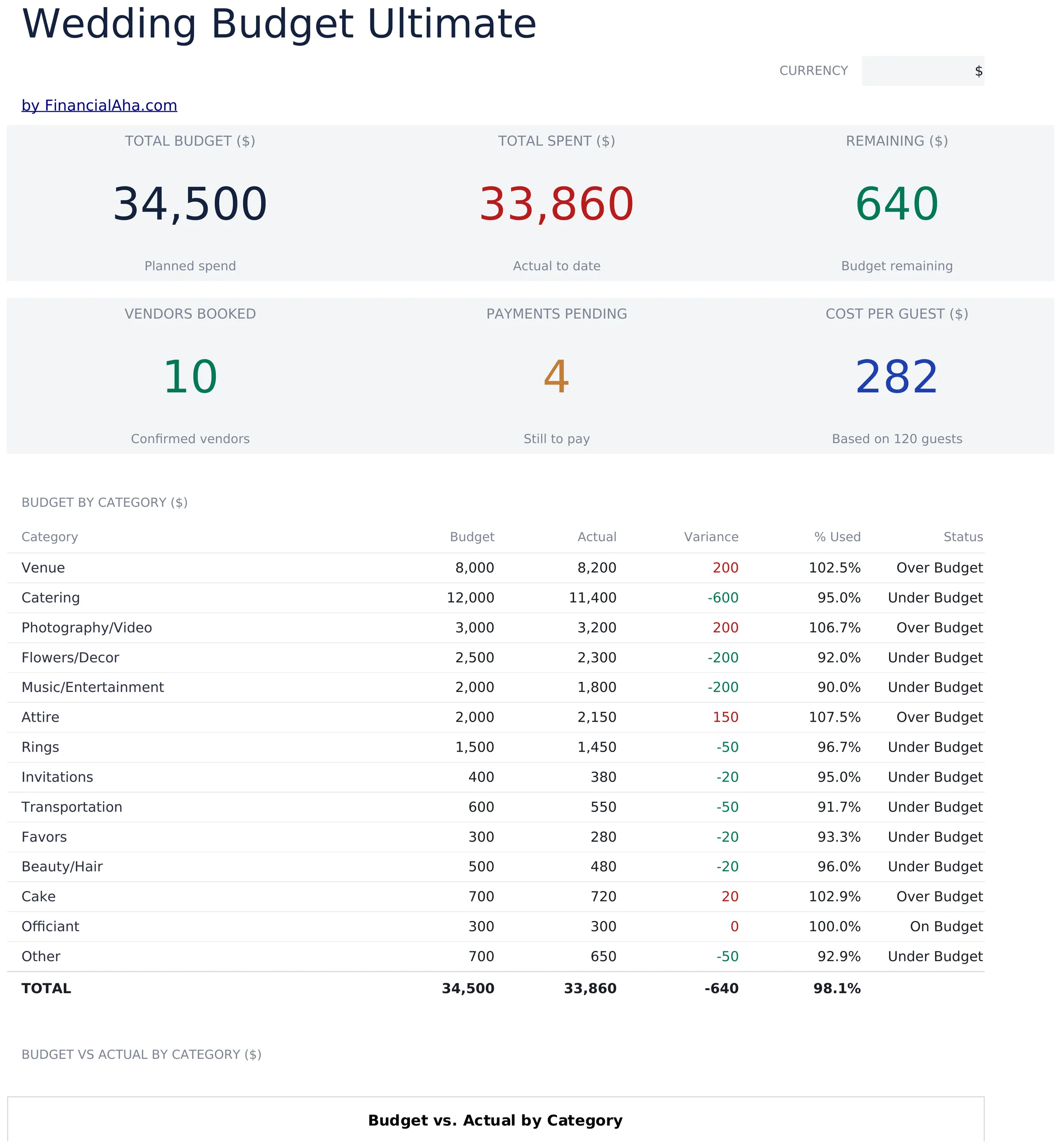Open the by FinancialAha.com link
This screenshot has width=1061, height=1148.
pos(99,106)
